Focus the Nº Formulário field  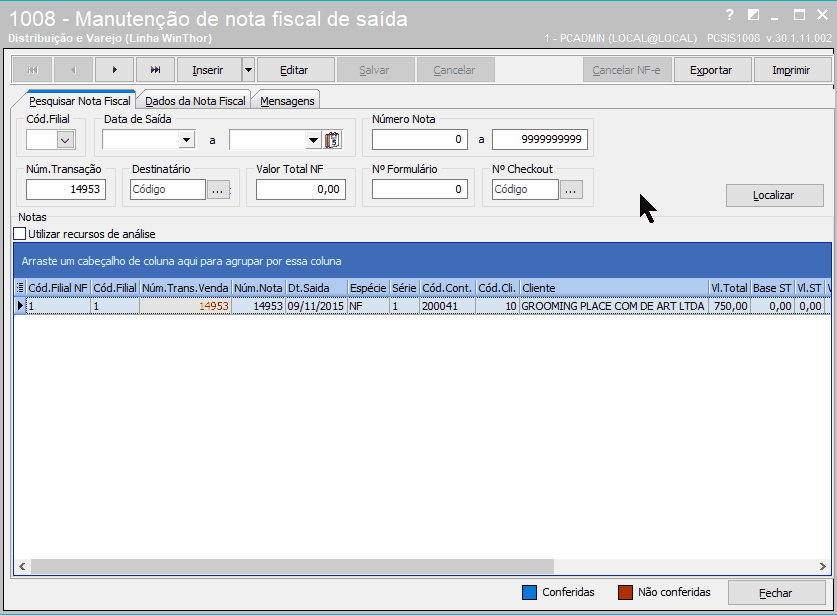420,190
